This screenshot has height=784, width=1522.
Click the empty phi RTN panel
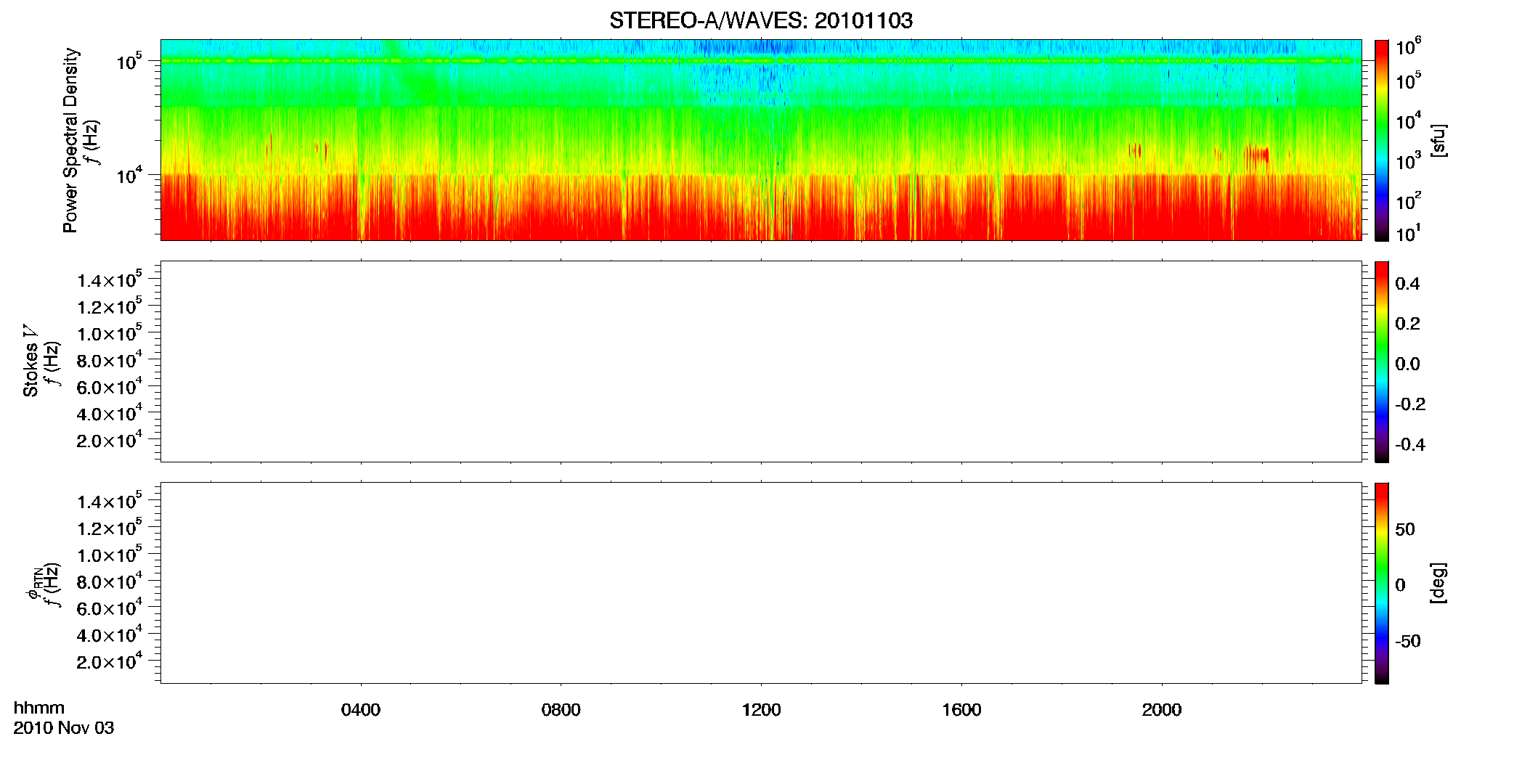tap(761, 583)
